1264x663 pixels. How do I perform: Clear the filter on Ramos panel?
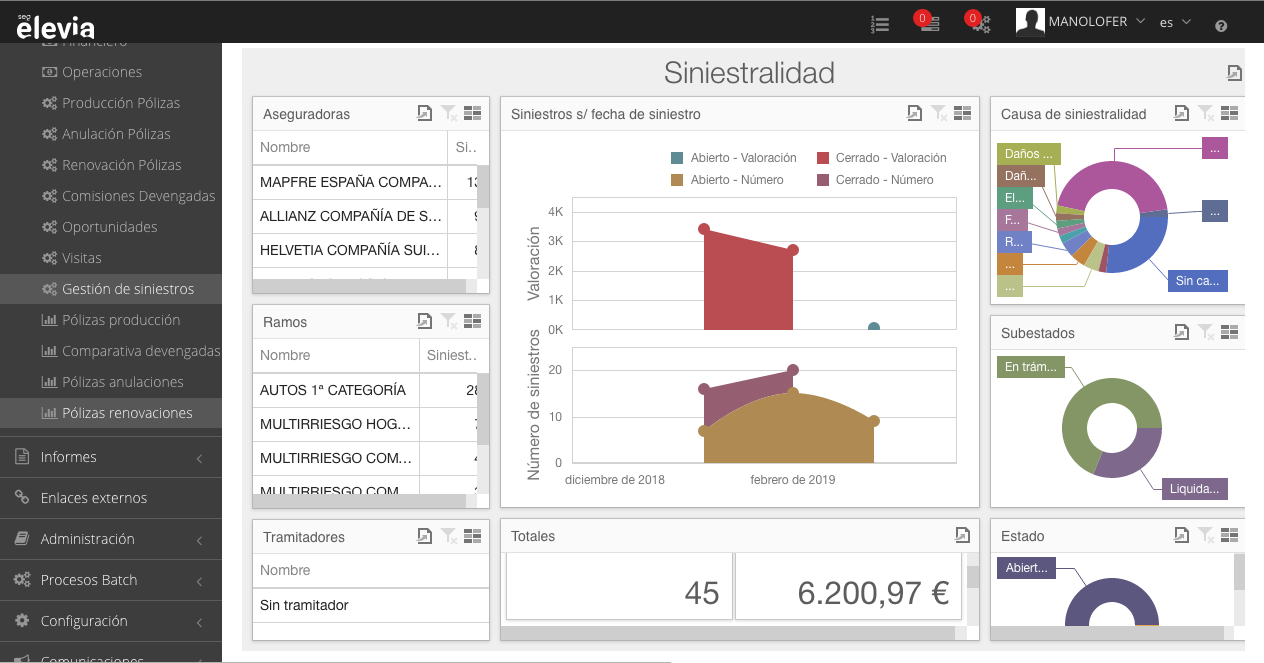point(449,321)
